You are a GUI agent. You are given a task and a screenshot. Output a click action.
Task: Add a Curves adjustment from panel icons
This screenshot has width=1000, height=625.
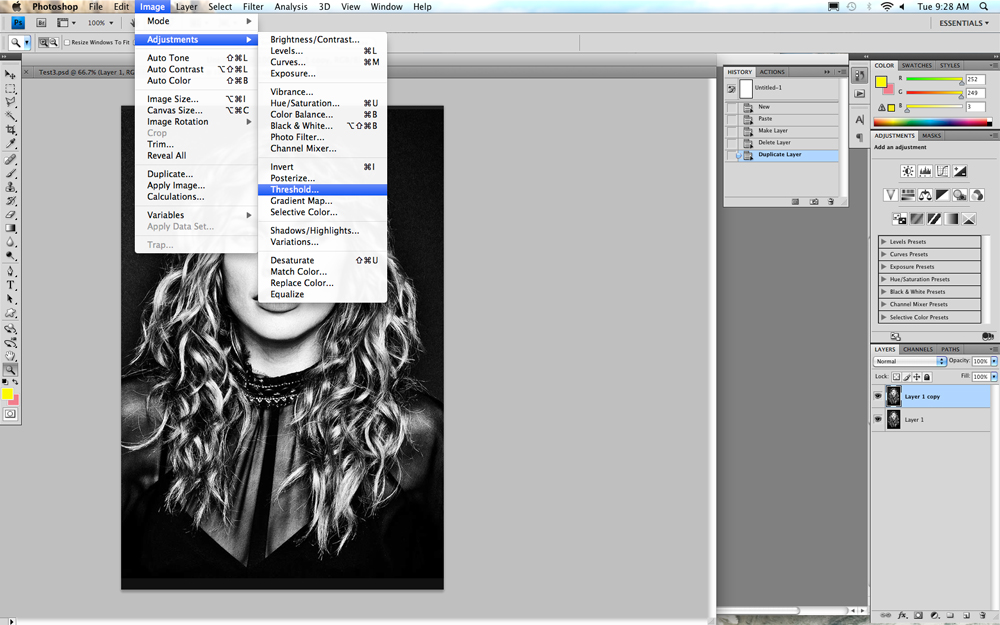942,171
